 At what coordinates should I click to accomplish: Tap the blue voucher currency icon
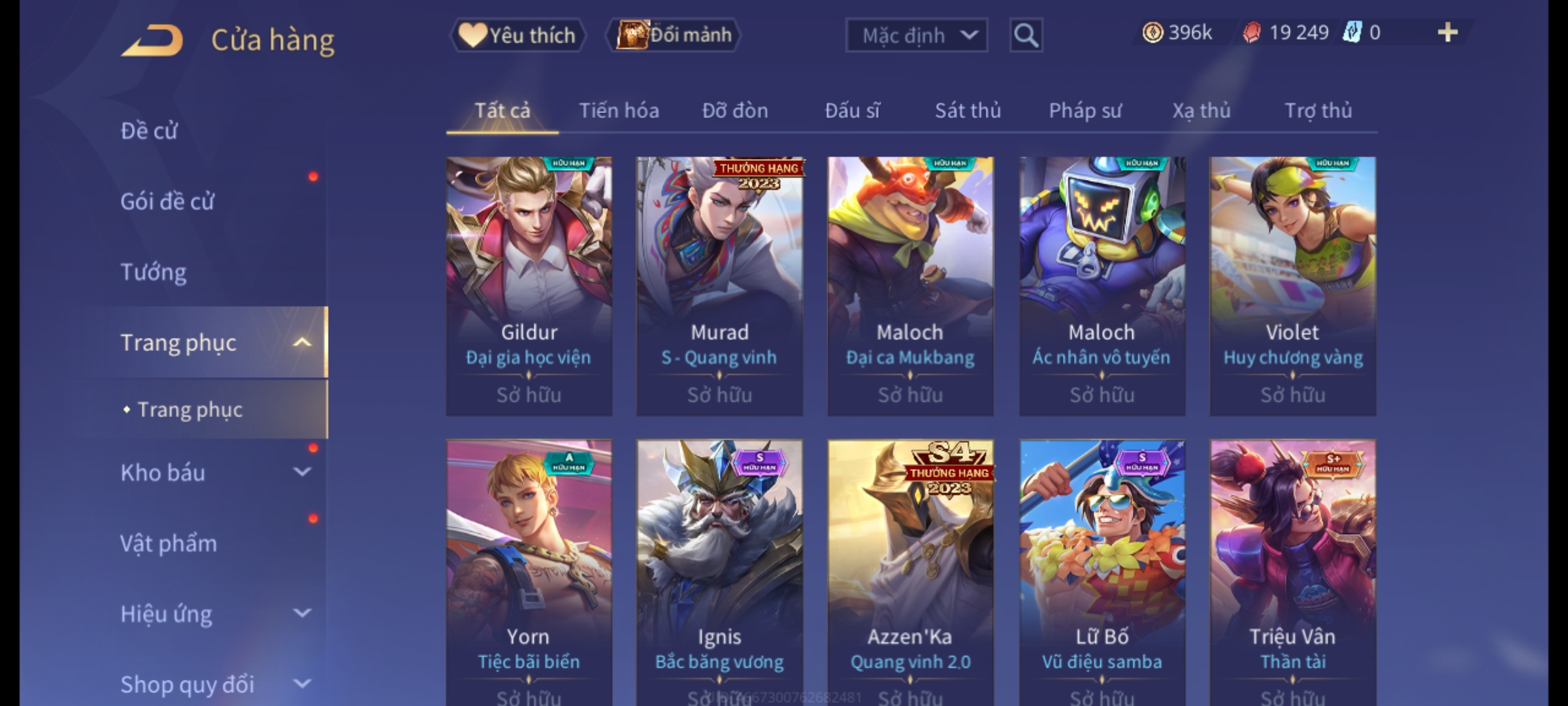(x=1352, y=33)
